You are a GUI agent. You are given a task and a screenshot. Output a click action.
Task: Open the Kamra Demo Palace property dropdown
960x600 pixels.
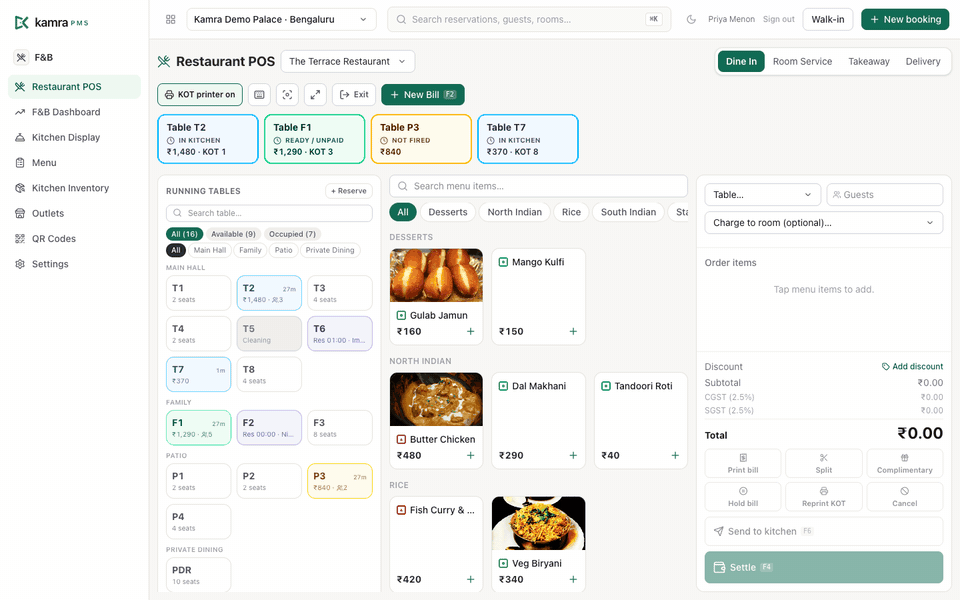click(281, 20)
